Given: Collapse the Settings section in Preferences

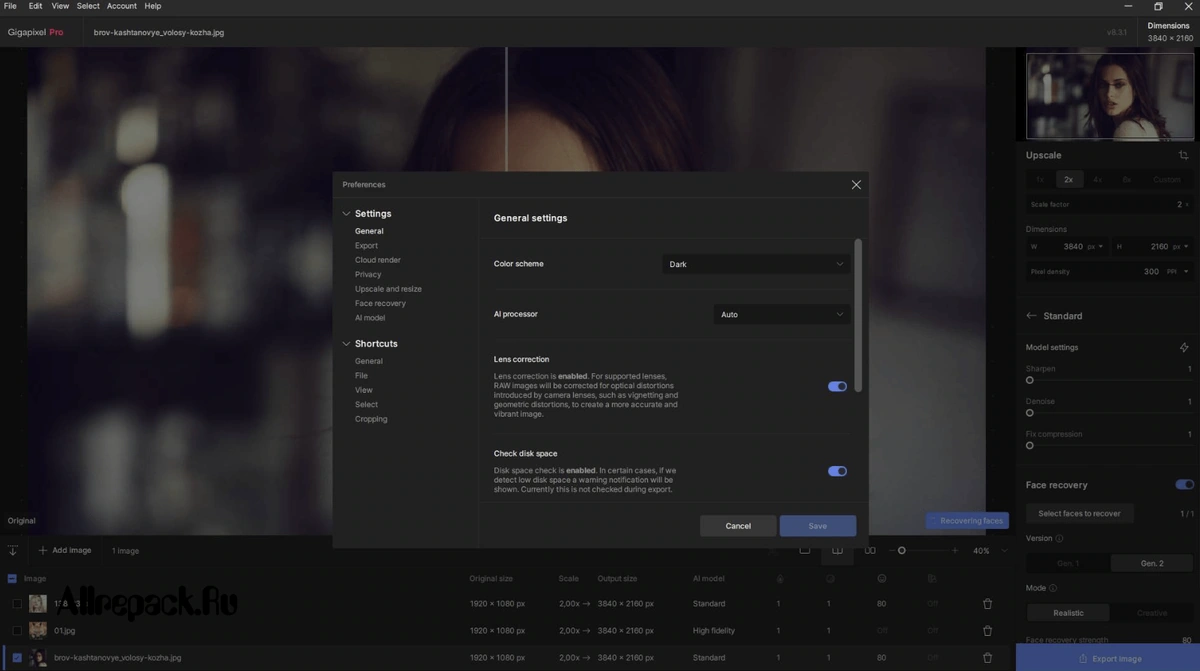Looking at the screenshot, I should pyautogui.click(x=346, y=214).
